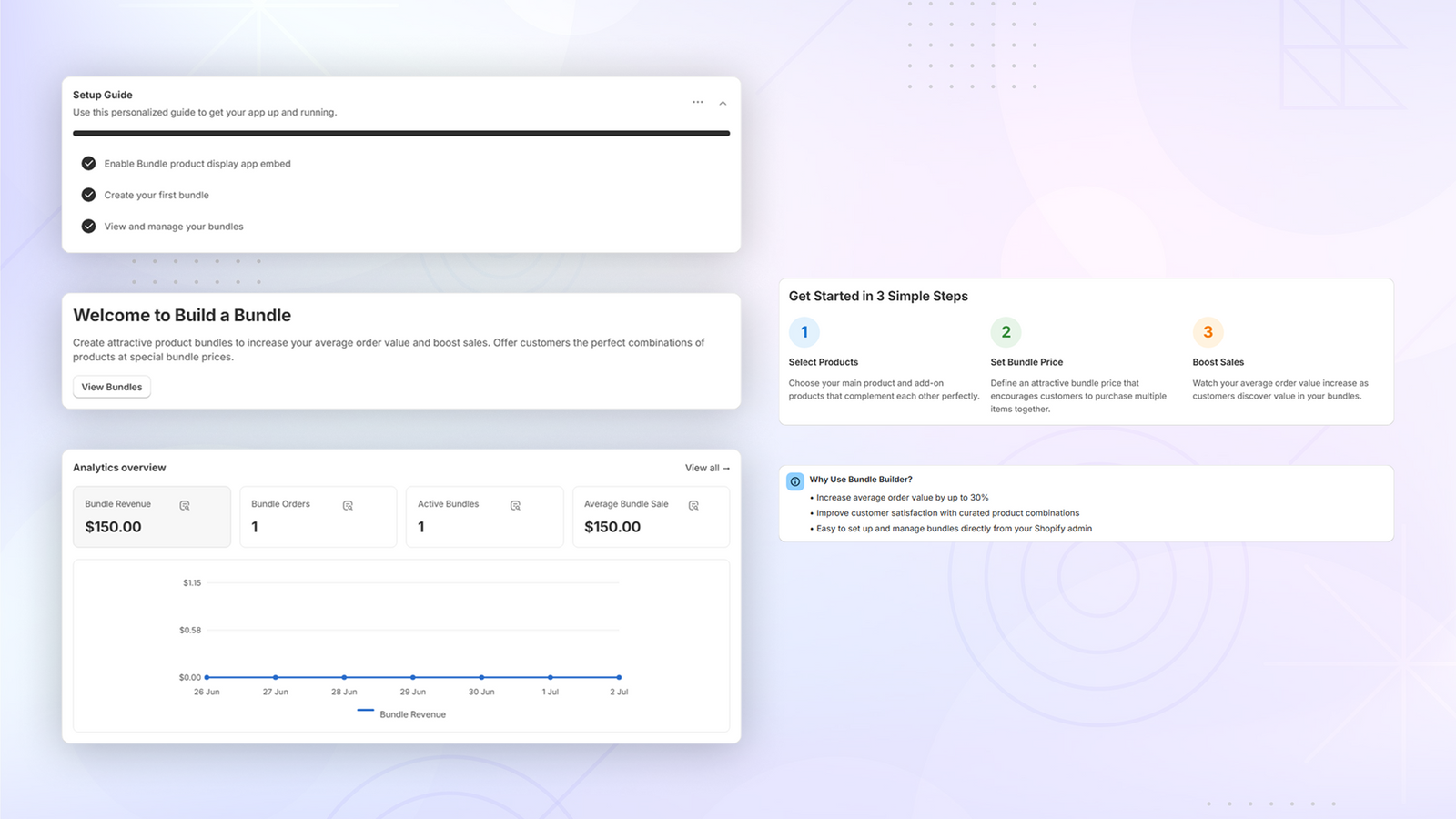Click the Bundle Revenue magnifier icon
The height and width of the screenshot is (819, 1456).
185,505
